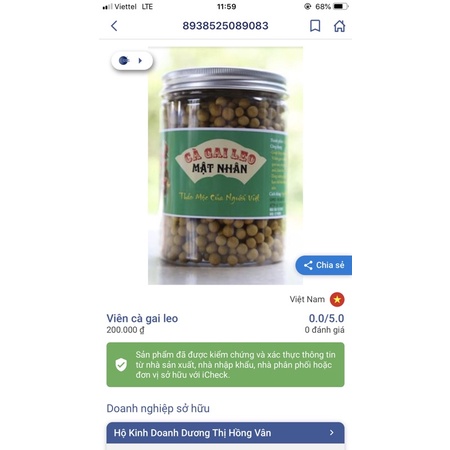The height and width of the screenshot is (450, 450).
Task: Tap the barcode number 8938525089083 title
Action: pyautogui.click(x=225, y=26)
